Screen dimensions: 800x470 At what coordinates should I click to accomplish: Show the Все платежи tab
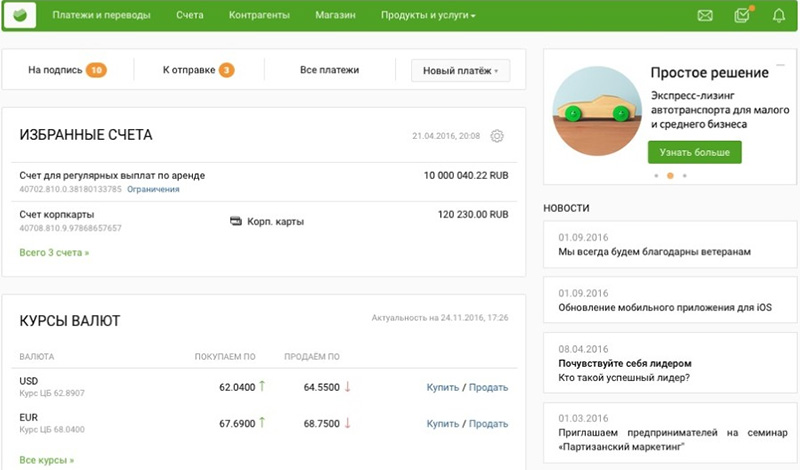coord(329,70)
